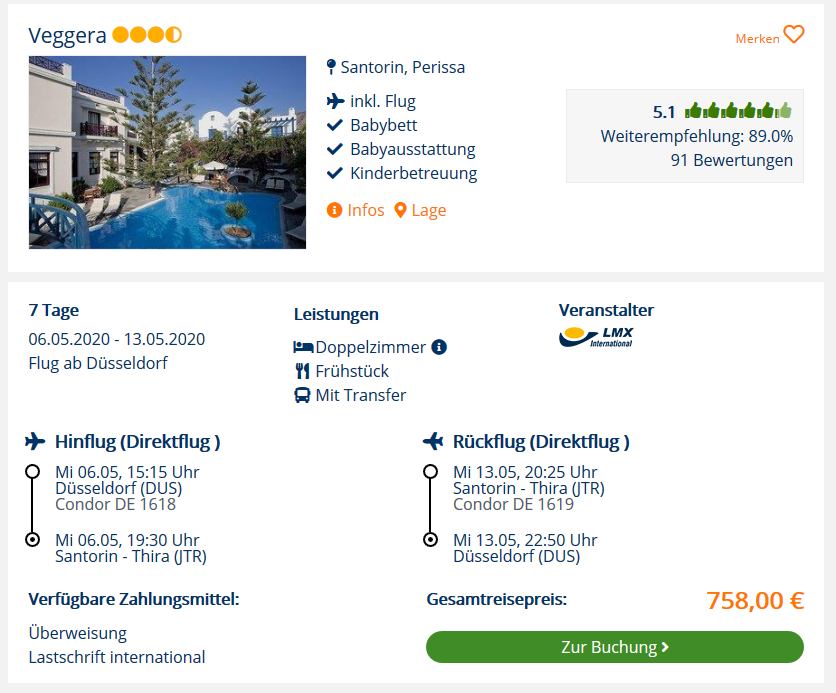Click the cutlery icon next to Frühstück

pyautogui.click(x=302, y=371)
